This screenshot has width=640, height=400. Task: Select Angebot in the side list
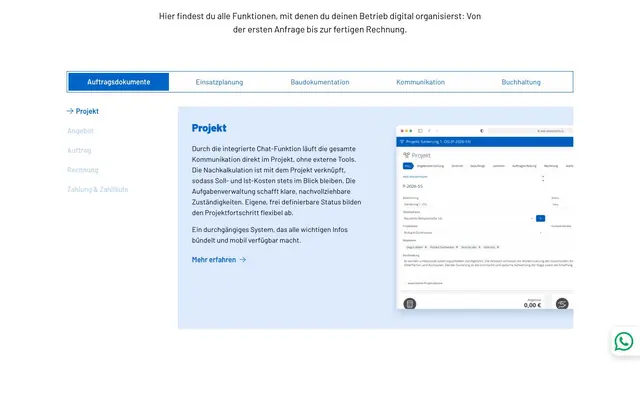click(80, 131)
